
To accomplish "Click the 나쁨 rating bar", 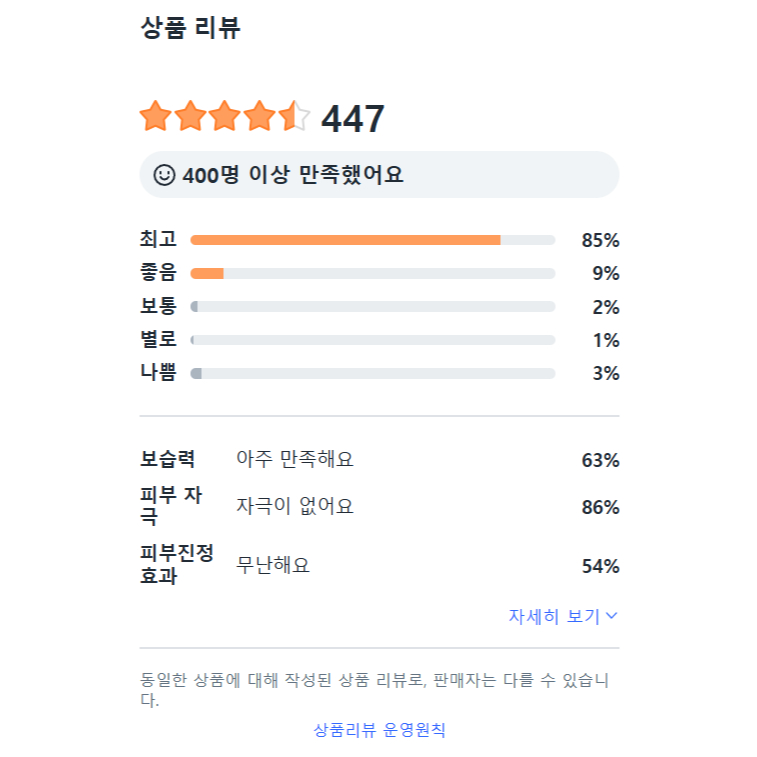I will tap(372, 373).
